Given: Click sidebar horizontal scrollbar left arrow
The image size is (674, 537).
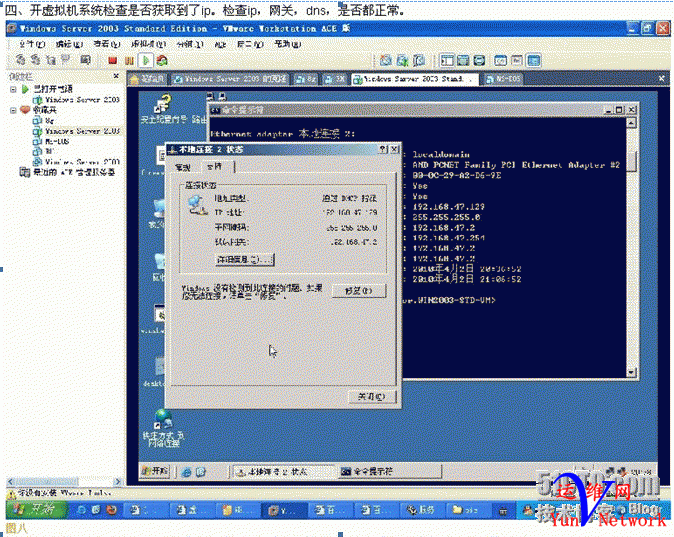Looking at the screenshot, I should (10, 482).
